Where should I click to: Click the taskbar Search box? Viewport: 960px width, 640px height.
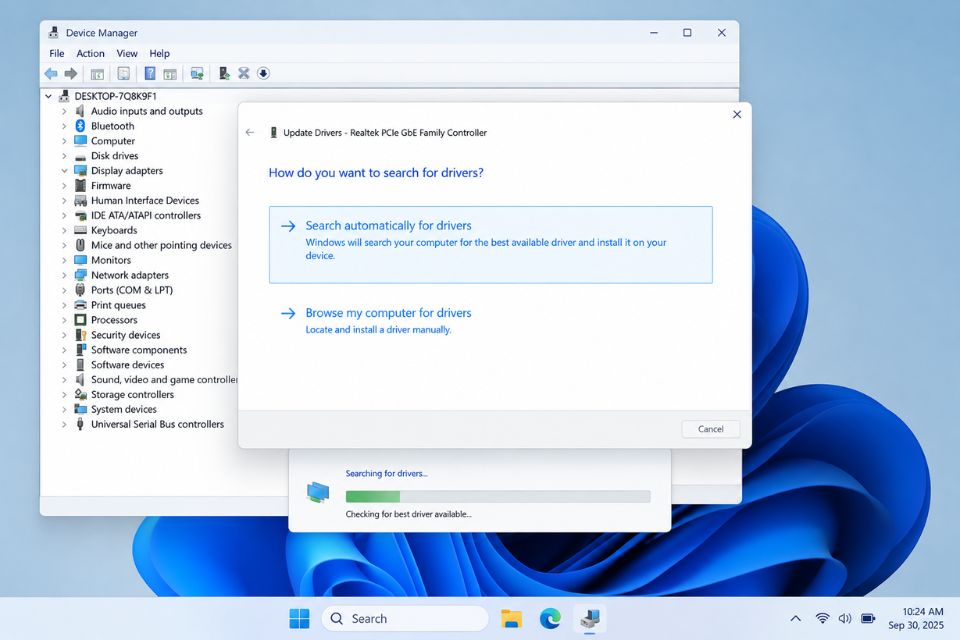click(405, 619)
